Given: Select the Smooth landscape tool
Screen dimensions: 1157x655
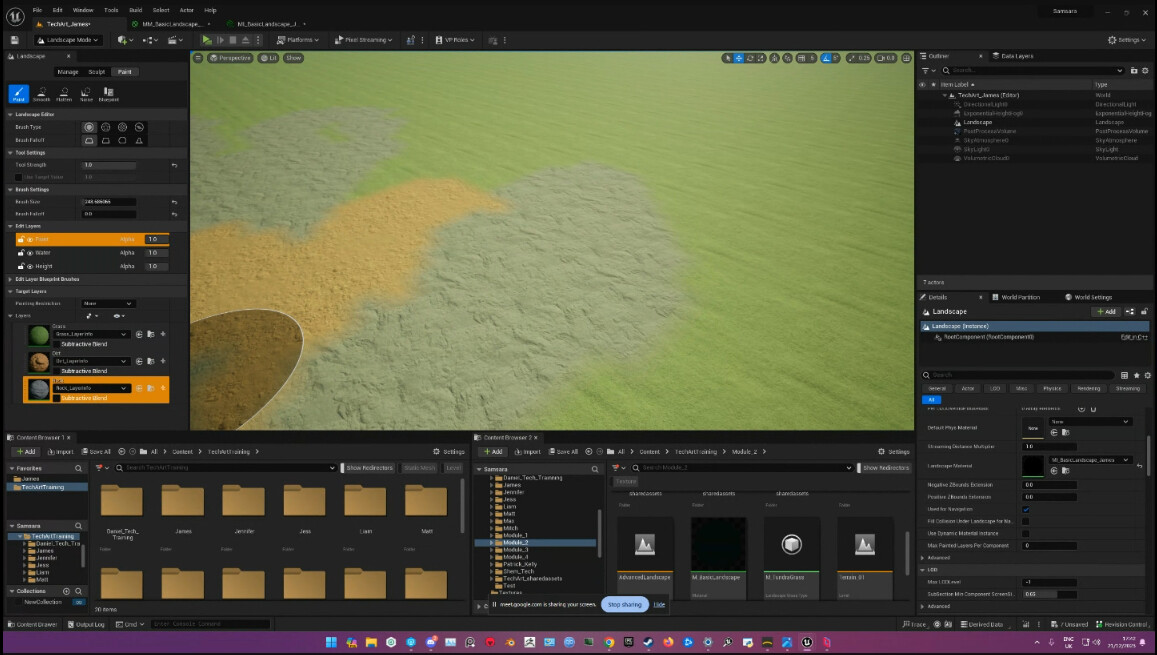Looking at the screenshot, I should pyautogui.click(x=41, y=94).
